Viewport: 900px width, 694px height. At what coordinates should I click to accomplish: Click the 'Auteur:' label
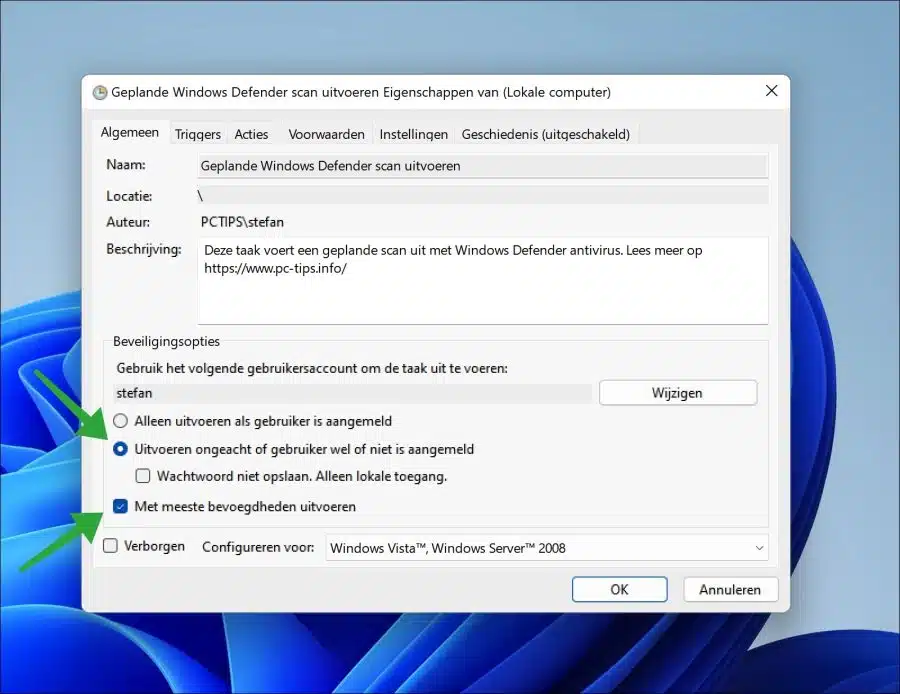coord(128,222)
